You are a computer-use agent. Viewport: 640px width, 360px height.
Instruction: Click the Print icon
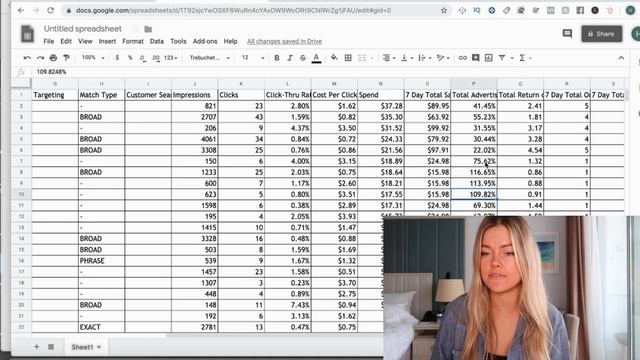53,58
